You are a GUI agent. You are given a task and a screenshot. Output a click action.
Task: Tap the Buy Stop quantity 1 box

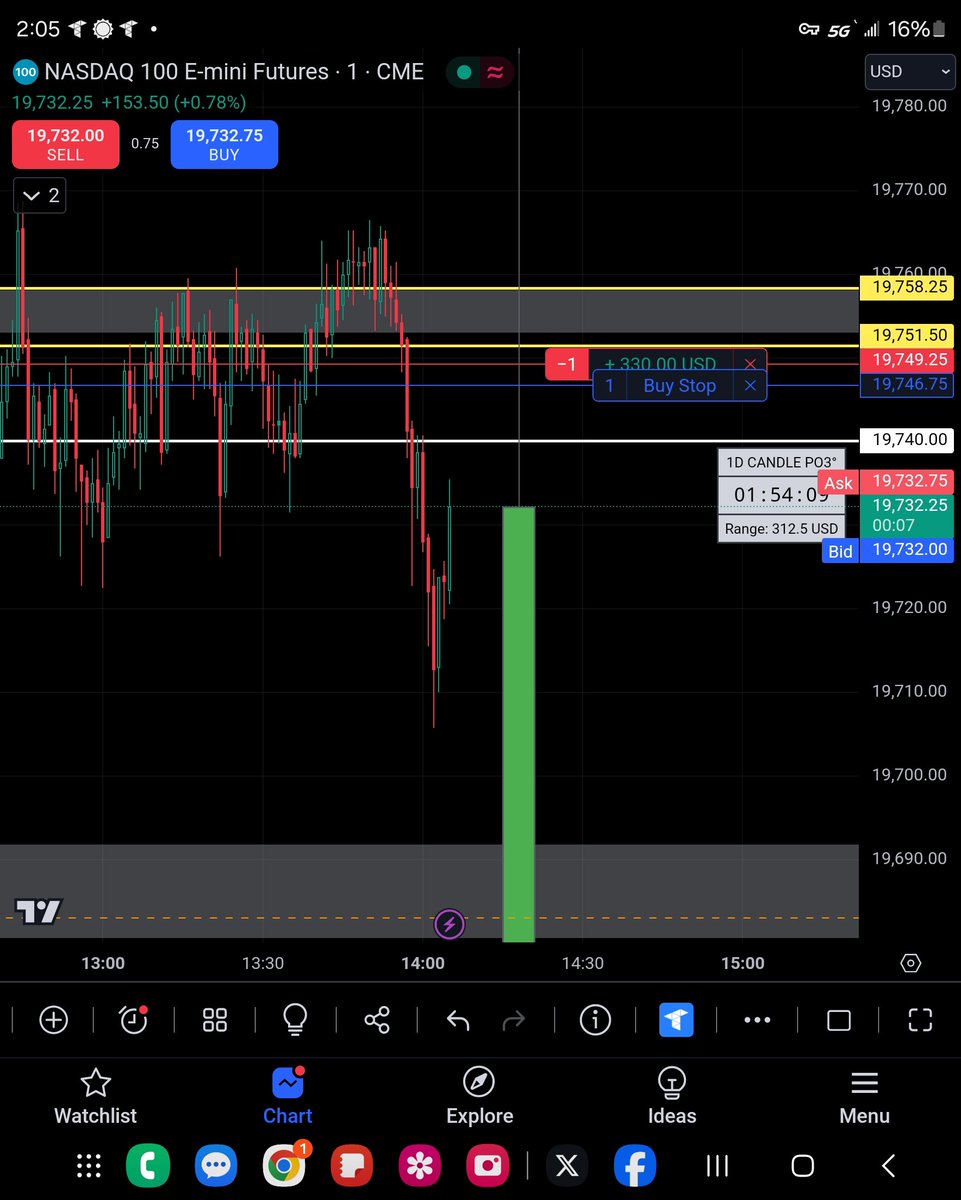(610, 386)
